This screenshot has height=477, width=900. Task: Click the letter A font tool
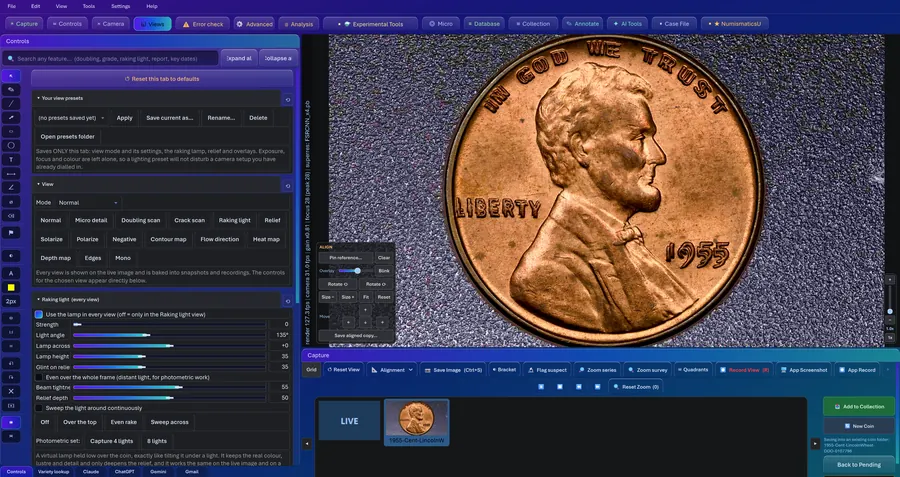pyautogui.click(x=11, y=273)
